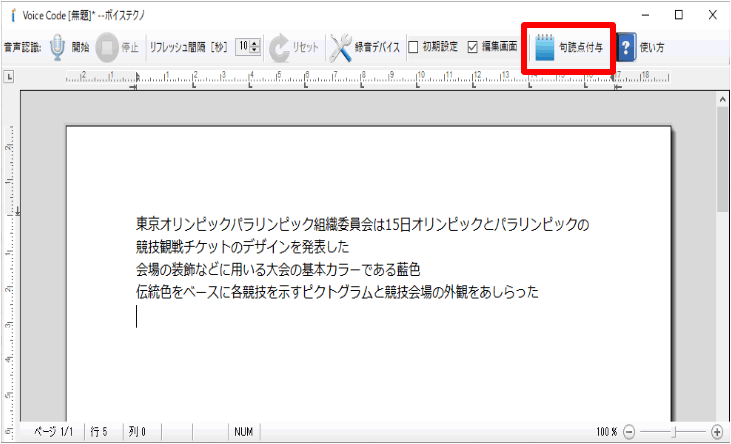731x444 pixels.
Task: Click the 100 % zoom value
Action: click(x=607, y=432)
